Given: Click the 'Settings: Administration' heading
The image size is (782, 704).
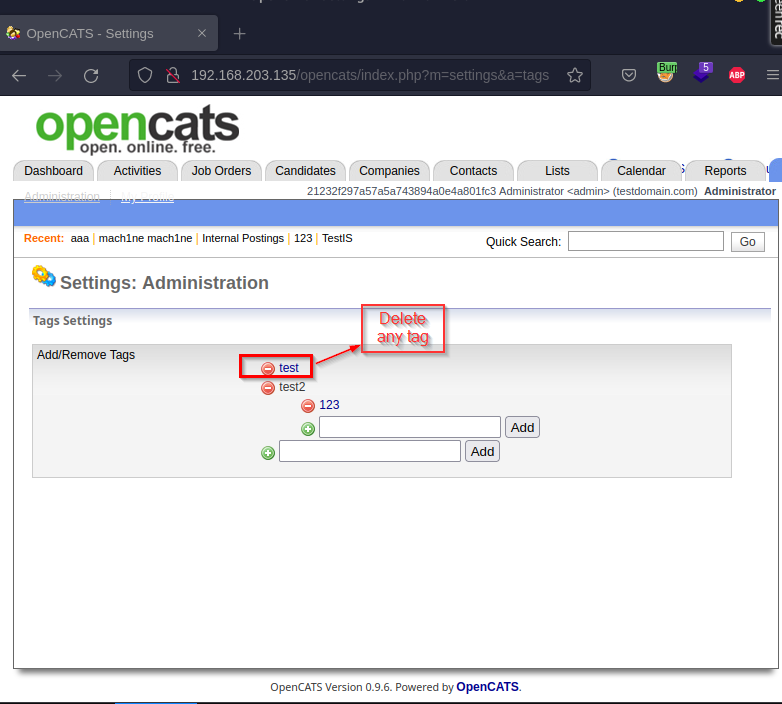Looking at the screenshot, I should click(164, 283).
